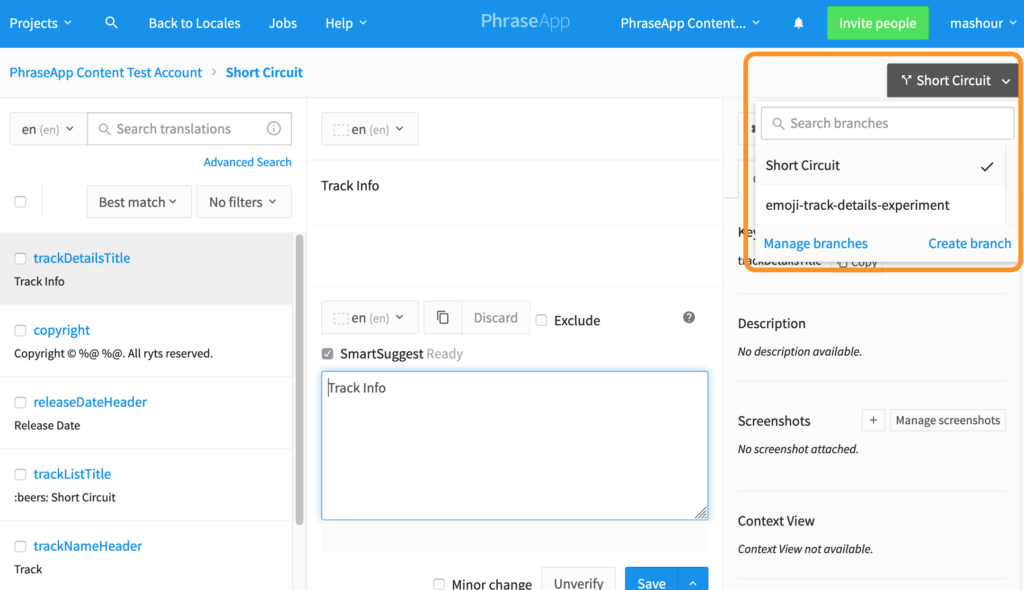The height and width of the screenshot is (590, 1024).
Task: Click the 'Release Date' translation text
Action: tap(47, 425)
